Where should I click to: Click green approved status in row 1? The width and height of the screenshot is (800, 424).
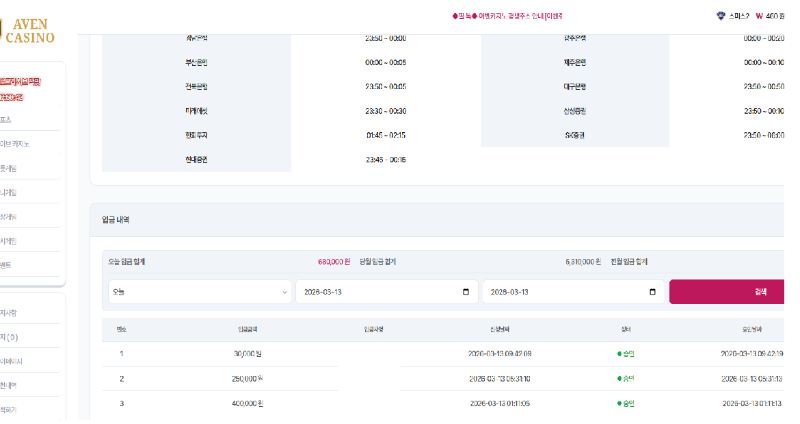point(627,353)
